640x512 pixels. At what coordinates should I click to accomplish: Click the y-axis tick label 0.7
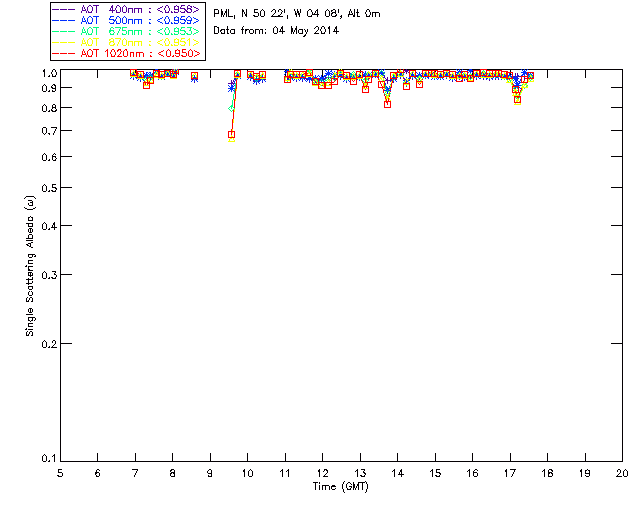pyautogui.click(x=49, y=131)
